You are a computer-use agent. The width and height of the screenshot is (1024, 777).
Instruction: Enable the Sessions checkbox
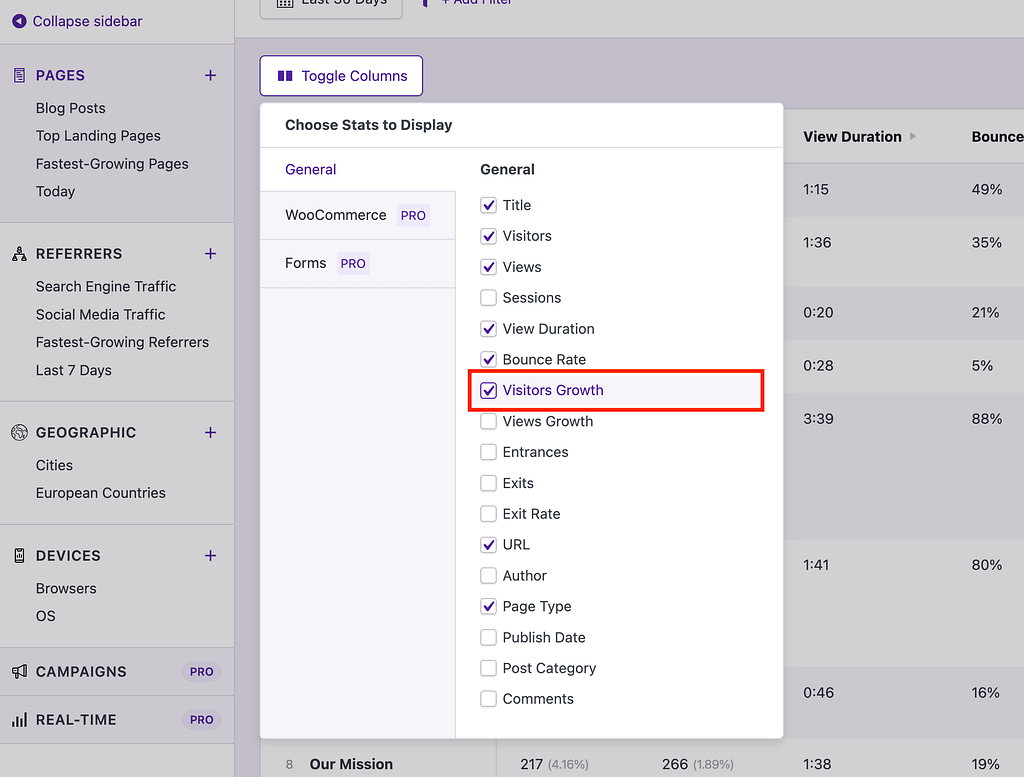click(488, 298)
